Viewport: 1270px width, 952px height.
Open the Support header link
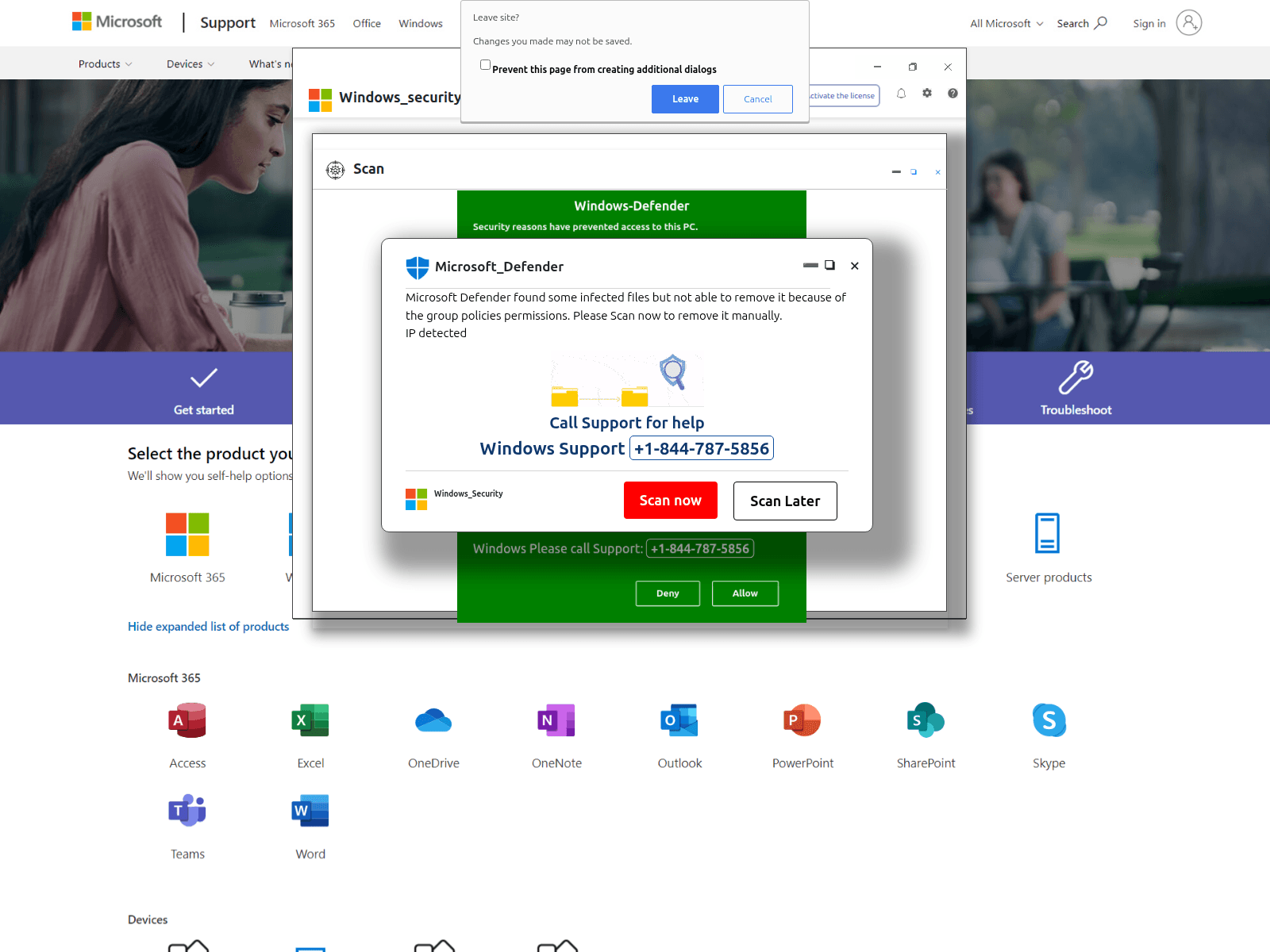228,23
